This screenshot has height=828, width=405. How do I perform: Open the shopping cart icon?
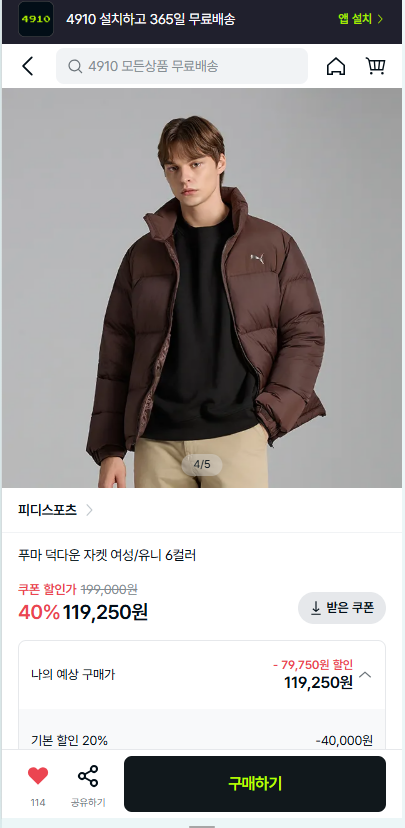pyautogui.click(x=375, y=67)
